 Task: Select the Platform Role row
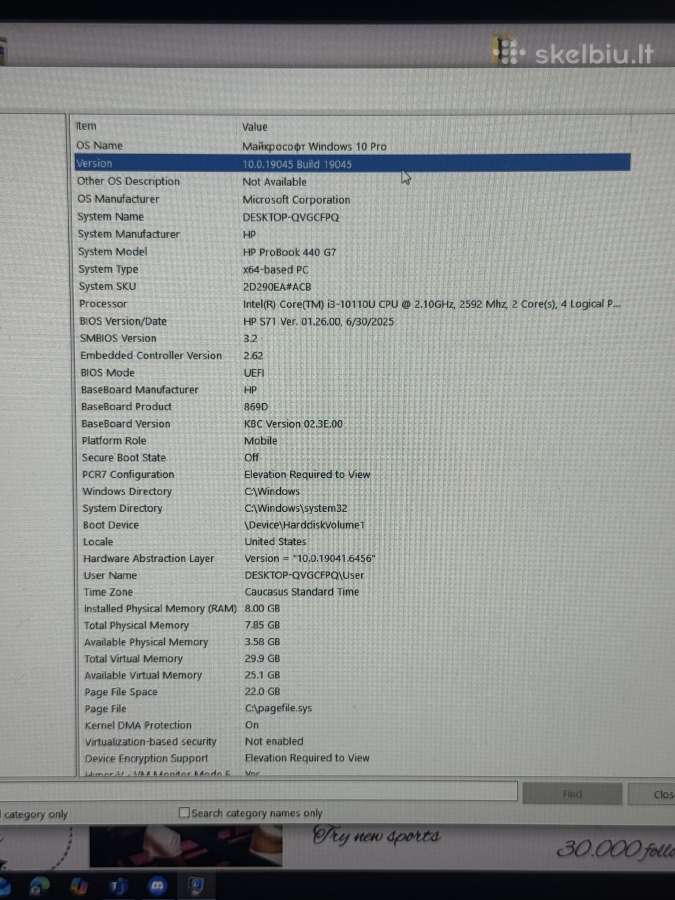tap(352, 440)
